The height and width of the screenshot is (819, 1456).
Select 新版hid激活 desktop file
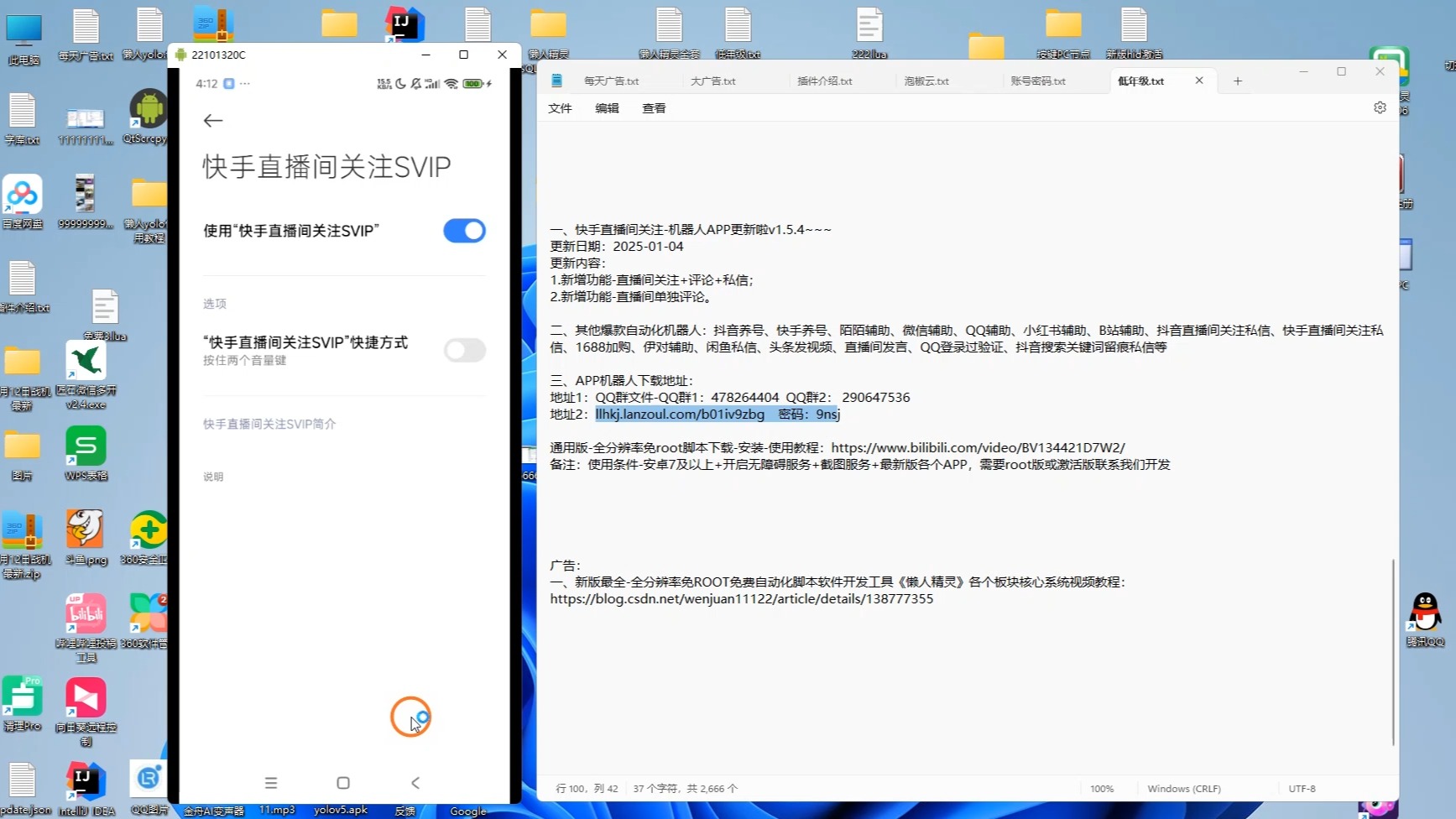1134,34
